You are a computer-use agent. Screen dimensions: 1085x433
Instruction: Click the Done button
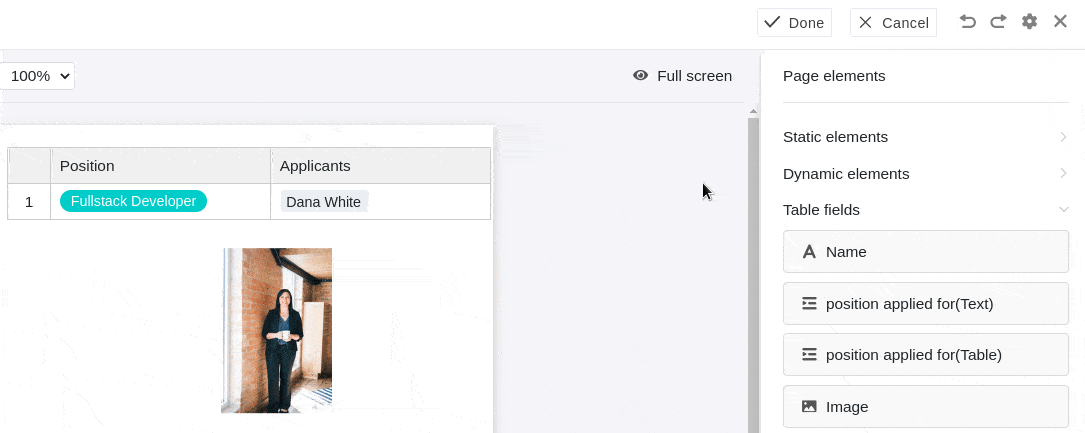(794, 23)
